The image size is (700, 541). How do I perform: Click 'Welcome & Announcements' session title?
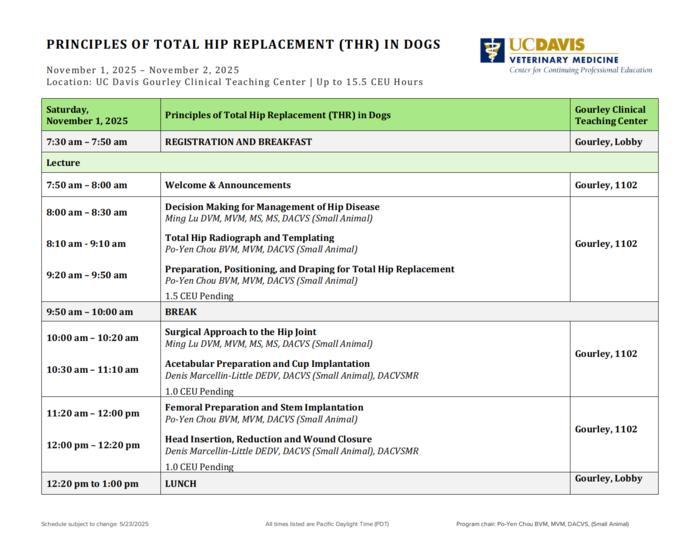click(x=228, y=185)
